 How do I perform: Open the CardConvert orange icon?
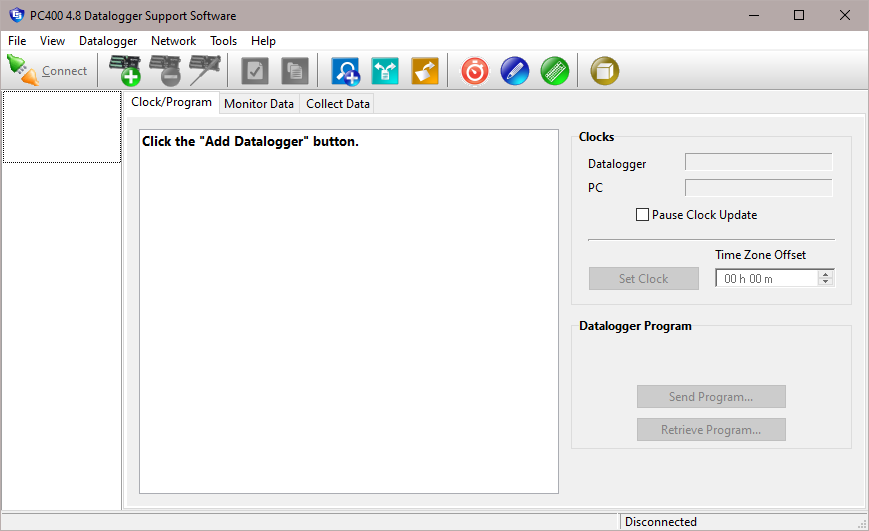click(425, 70)
